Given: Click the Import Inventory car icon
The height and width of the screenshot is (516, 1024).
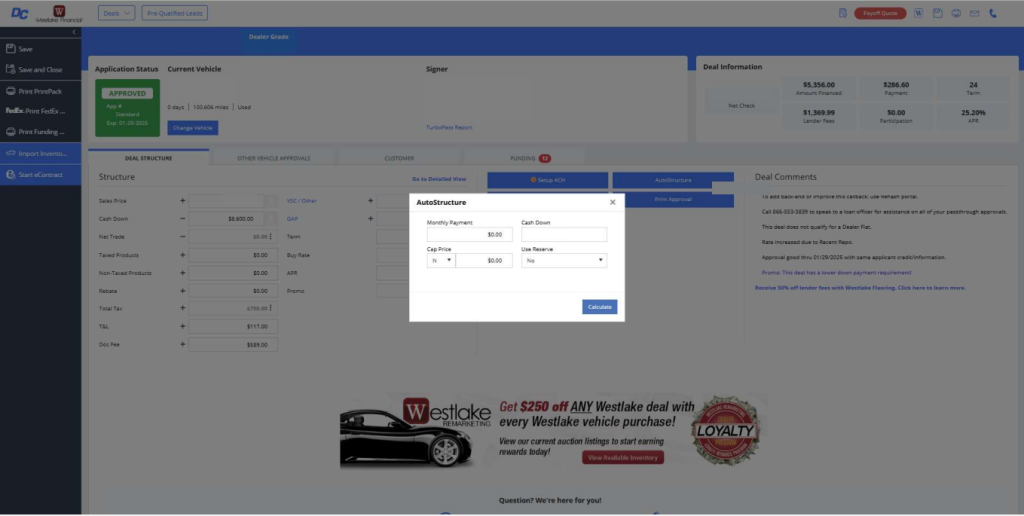Looking at the screenshot, I should [x=10, y=153].
